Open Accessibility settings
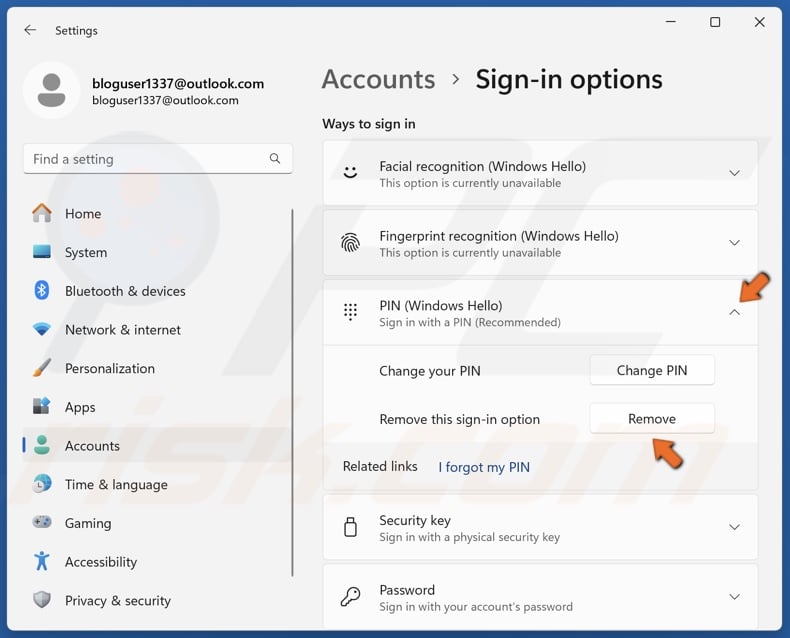 tap(156, 561)
